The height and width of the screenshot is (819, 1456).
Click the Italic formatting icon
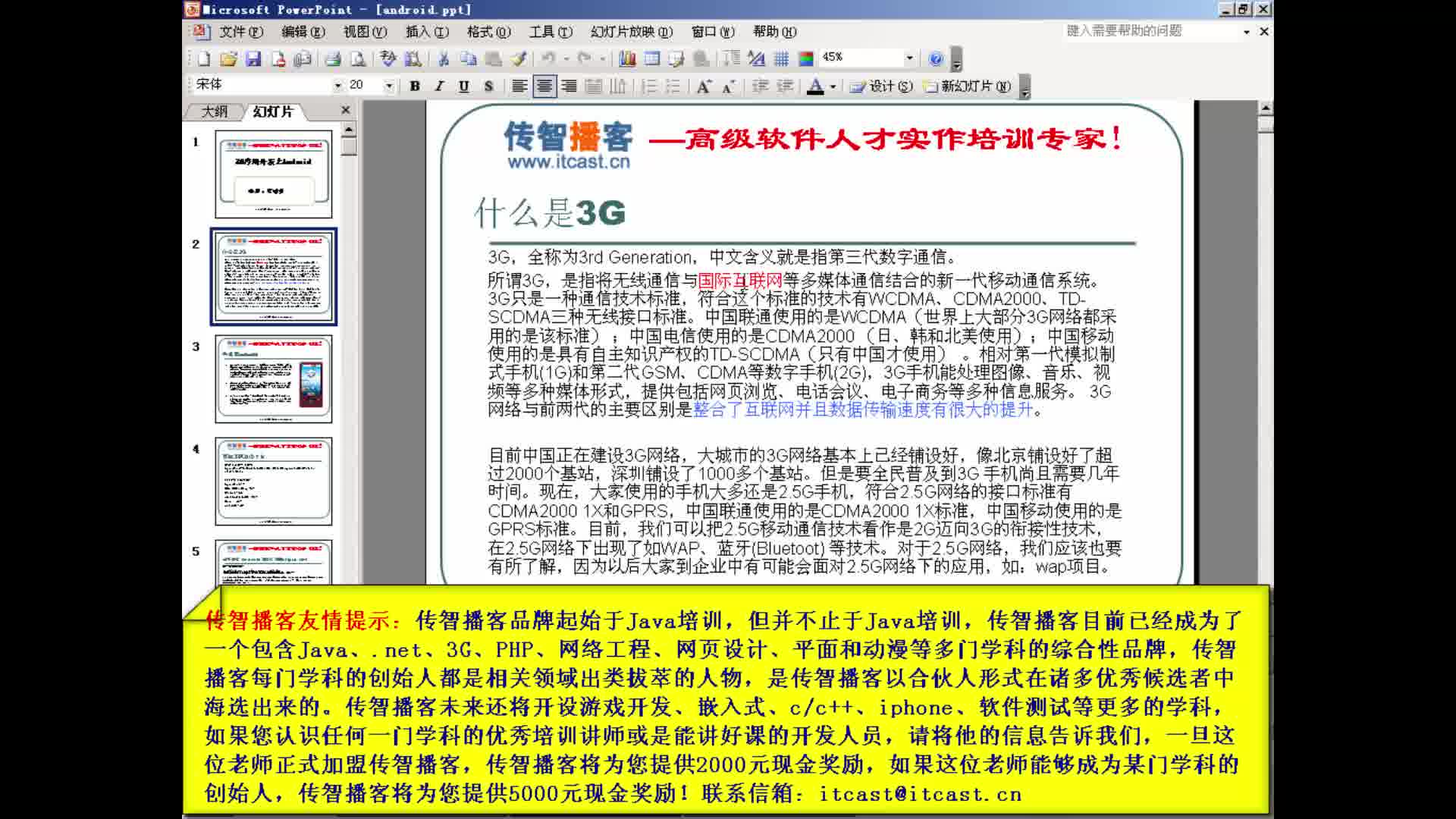point(438,86)
